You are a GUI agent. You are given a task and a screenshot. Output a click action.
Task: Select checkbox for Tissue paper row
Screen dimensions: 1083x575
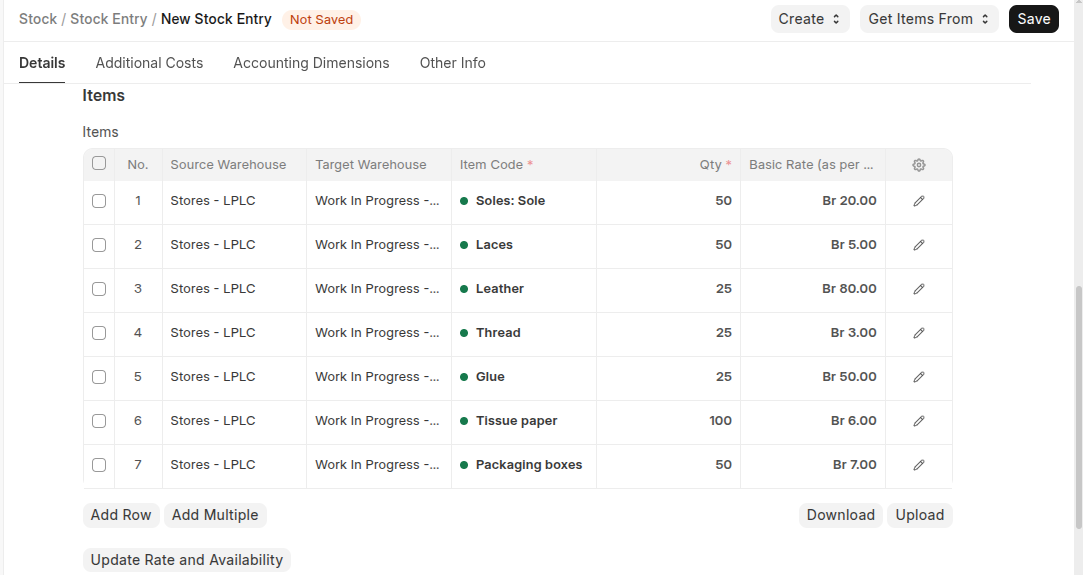click(99, 421)
